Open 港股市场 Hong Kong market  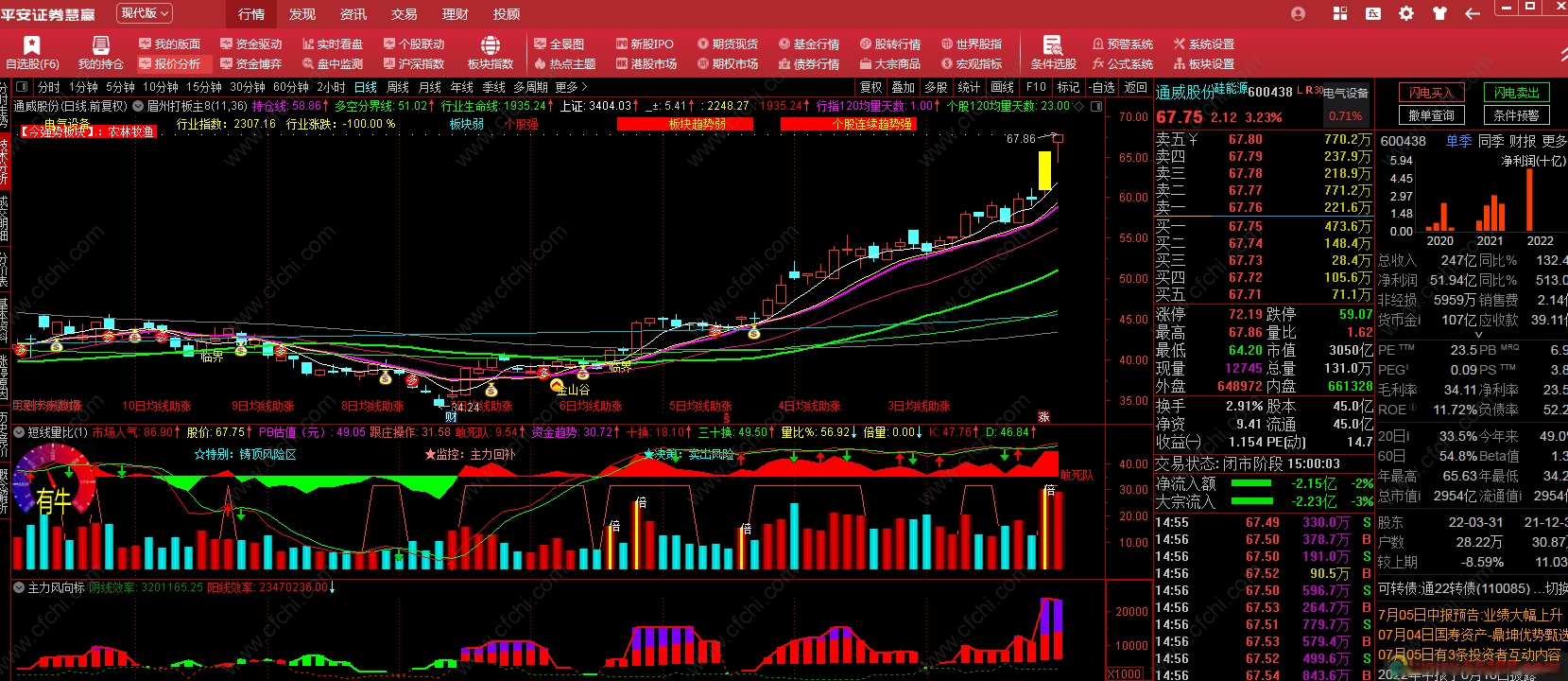pos(646,64)
